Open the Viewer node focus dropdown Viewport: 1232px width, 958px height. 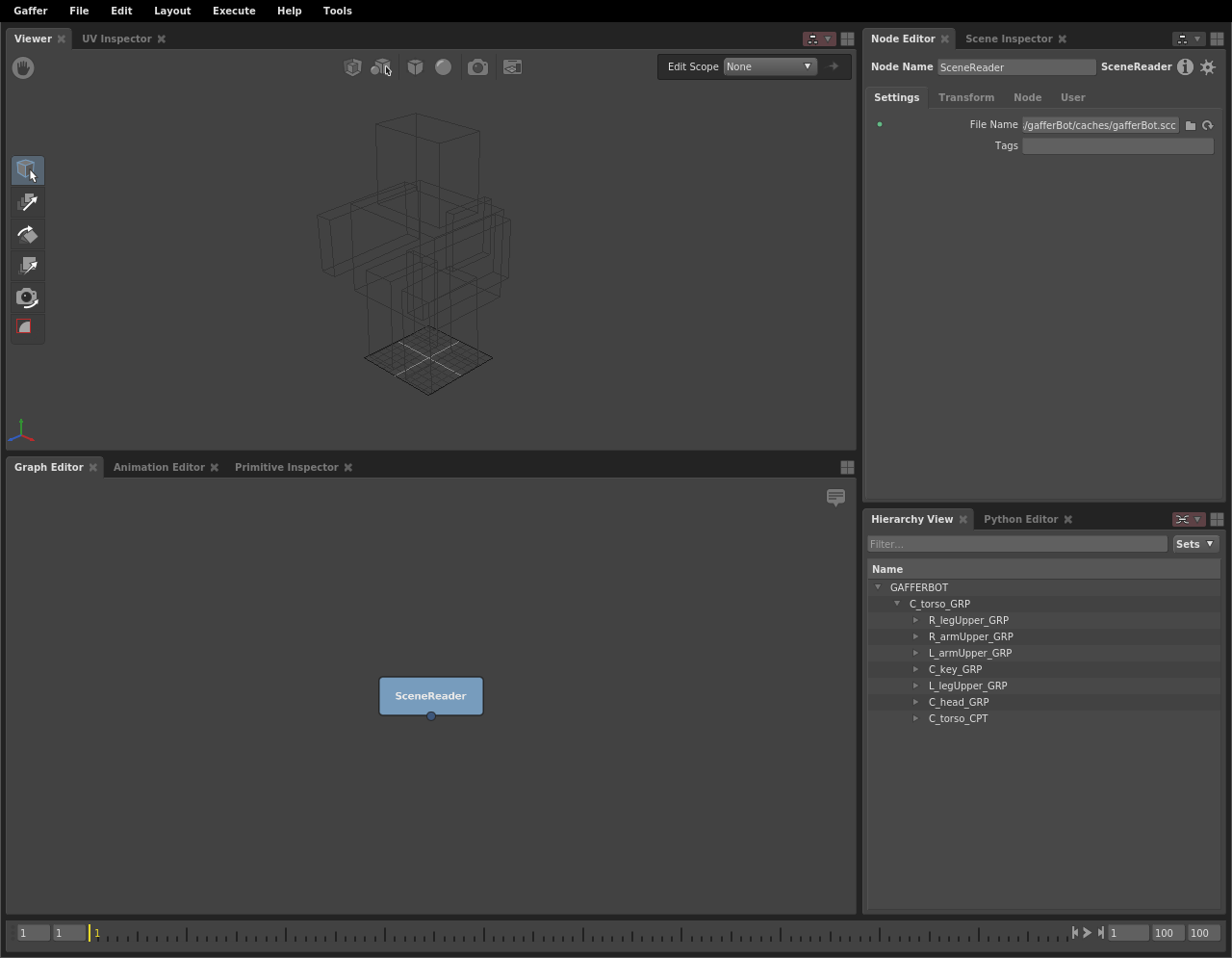click(x=819, y=39)
